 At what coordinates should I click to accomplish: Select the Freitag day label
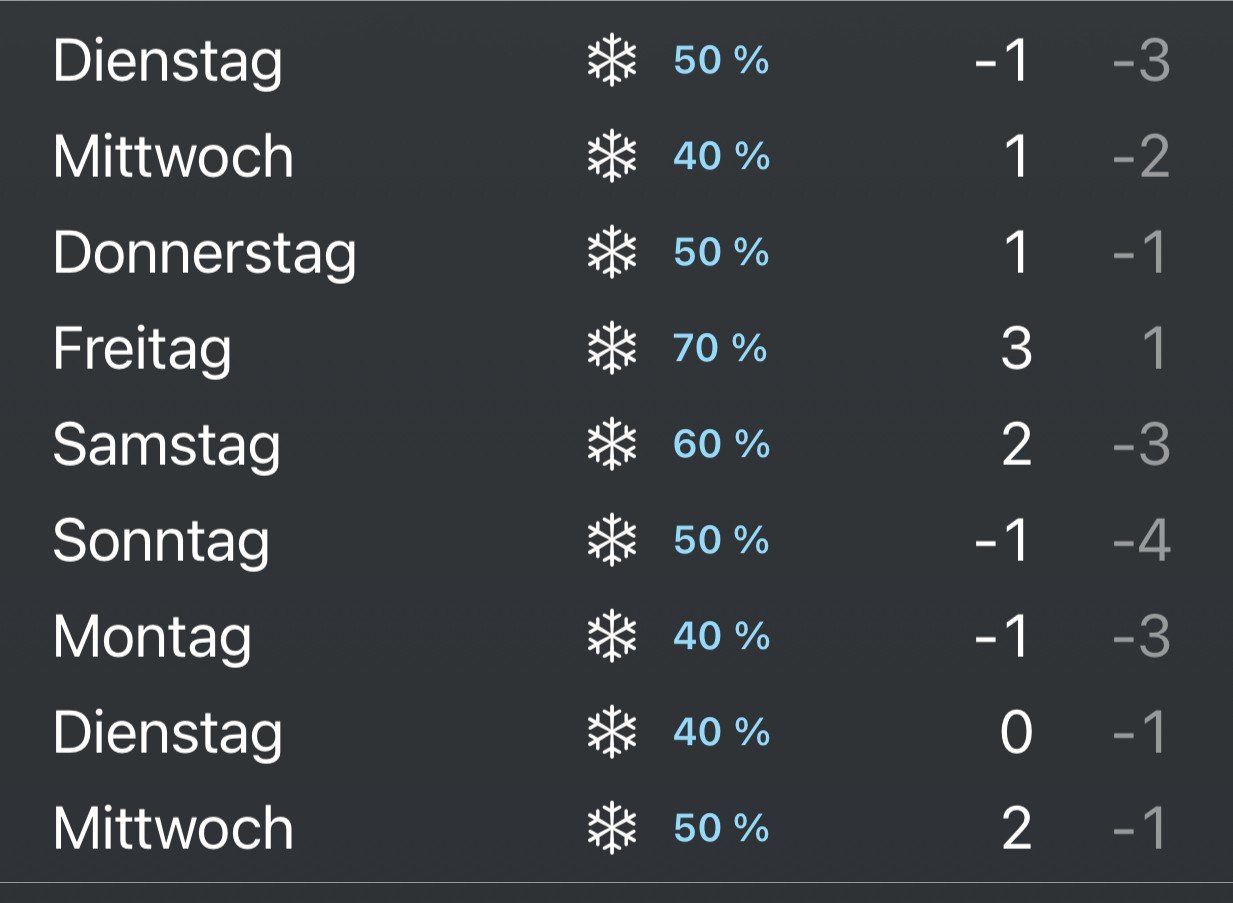pyautogui.click(x=142, y=351)
